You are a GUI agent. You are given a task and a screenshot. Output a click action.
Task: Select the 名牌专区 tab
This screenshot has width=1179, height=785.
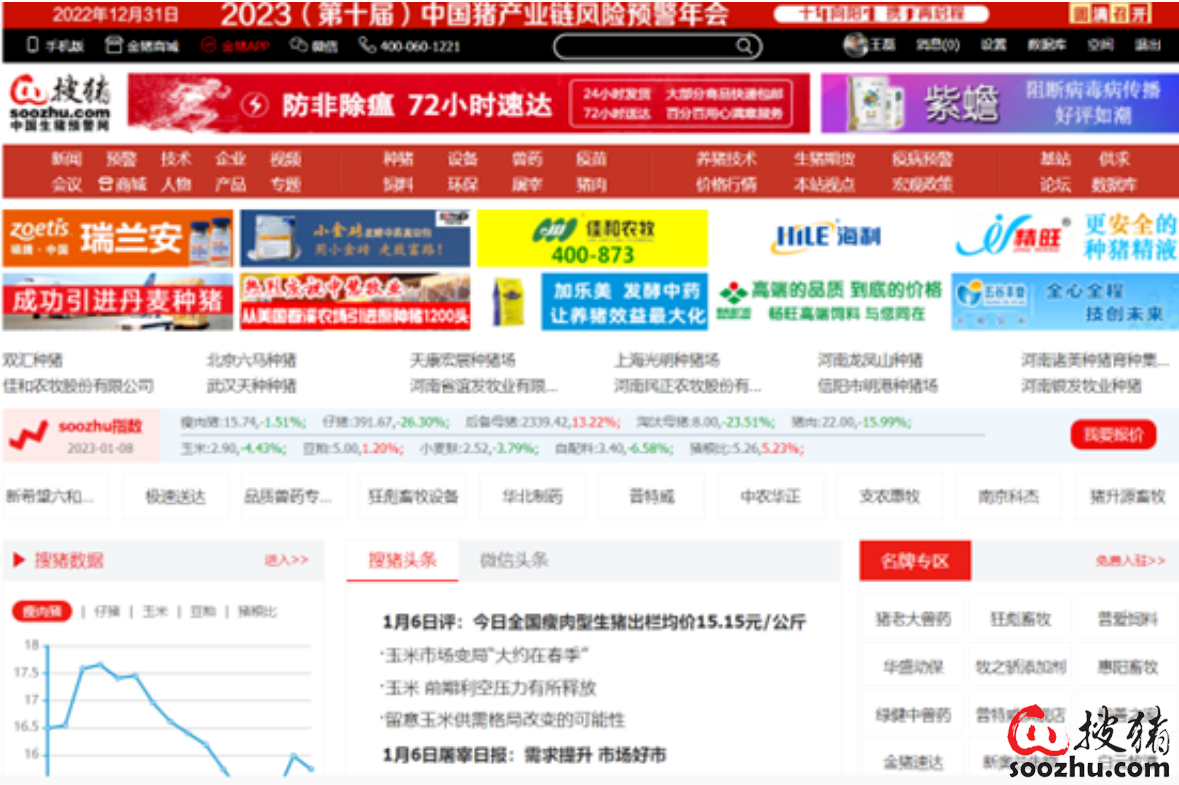click(915, 560)
